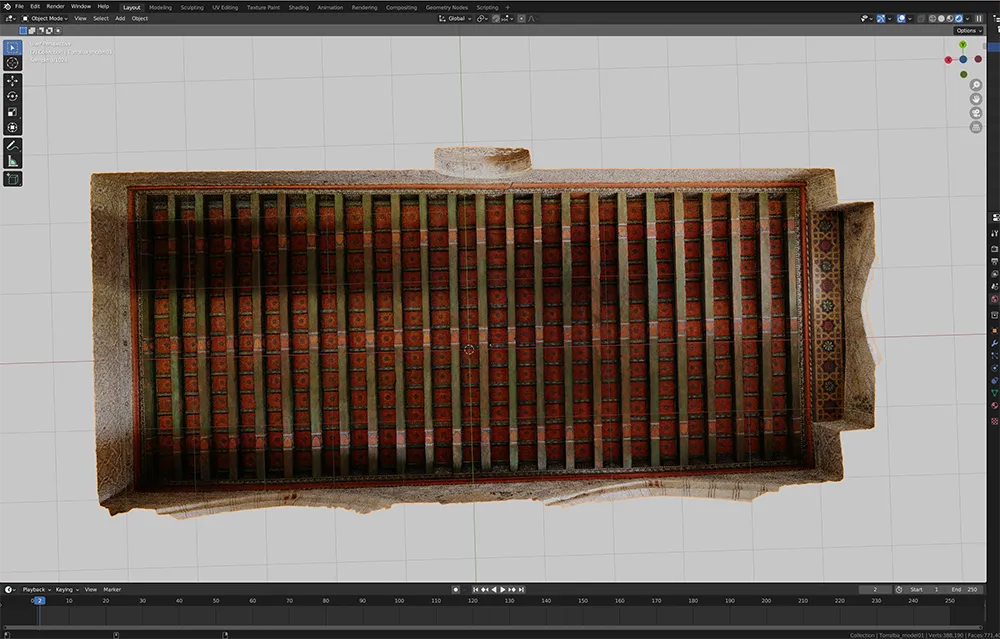Click Marker in the timeline header
Image resolution: width=1000 pixels, height=639 pixels.
(112, 589)
